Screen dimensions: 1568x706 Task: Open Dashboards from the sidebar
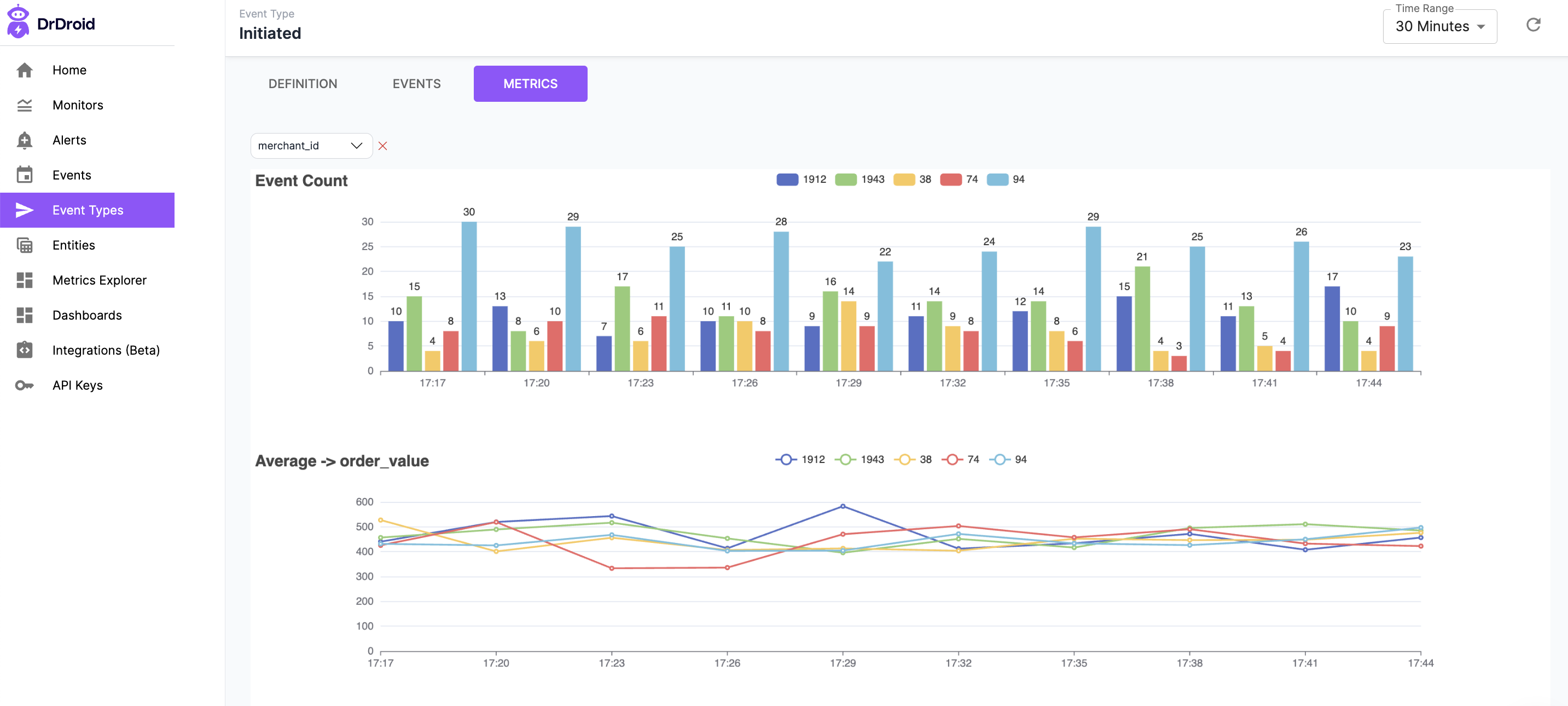click(87, 316)
